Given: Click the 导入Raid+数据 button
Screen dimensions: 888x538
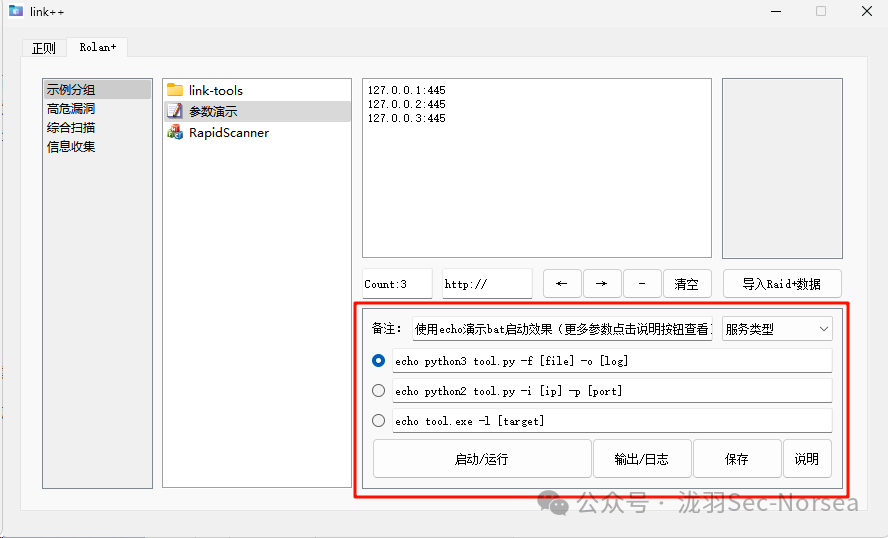Looking at the screenshot, I should pos(781,284).
